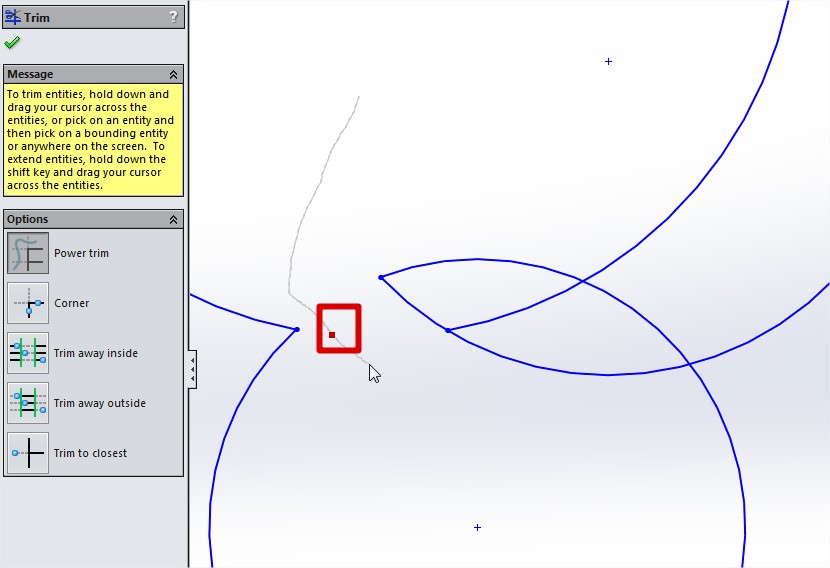
Task: Open help via the question mark icon
Action: tap(173, 17)
